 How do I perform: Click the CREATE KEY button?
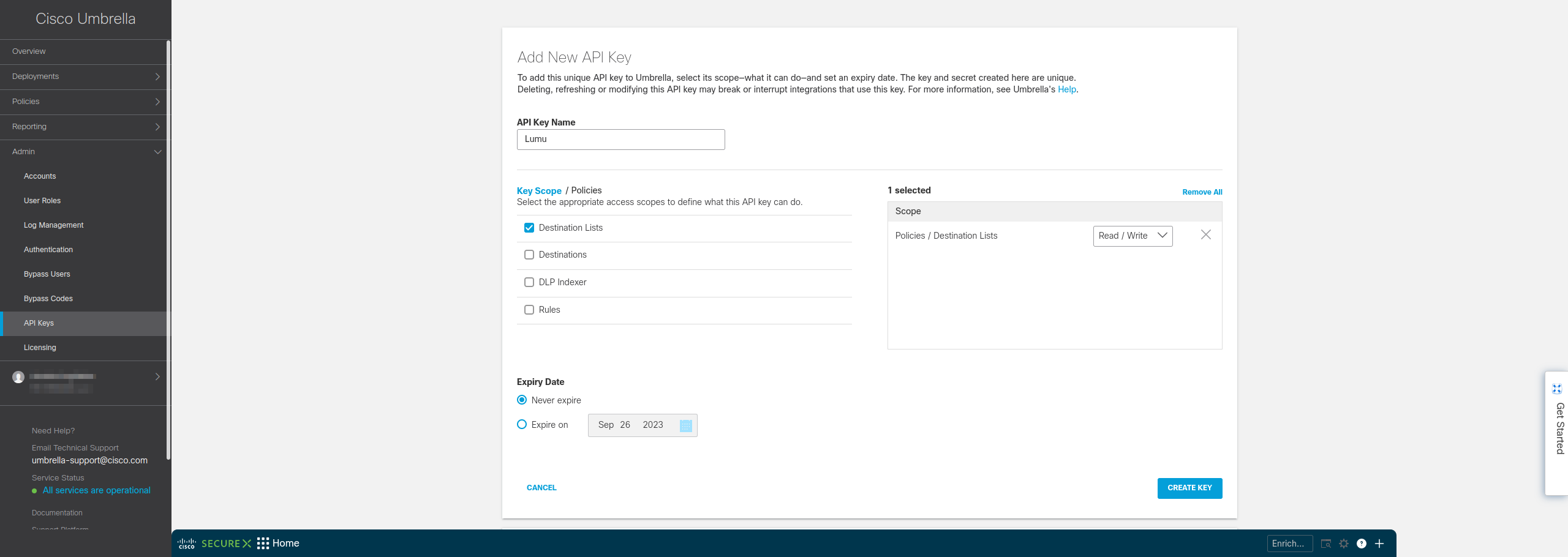(x=1189, y=488)
